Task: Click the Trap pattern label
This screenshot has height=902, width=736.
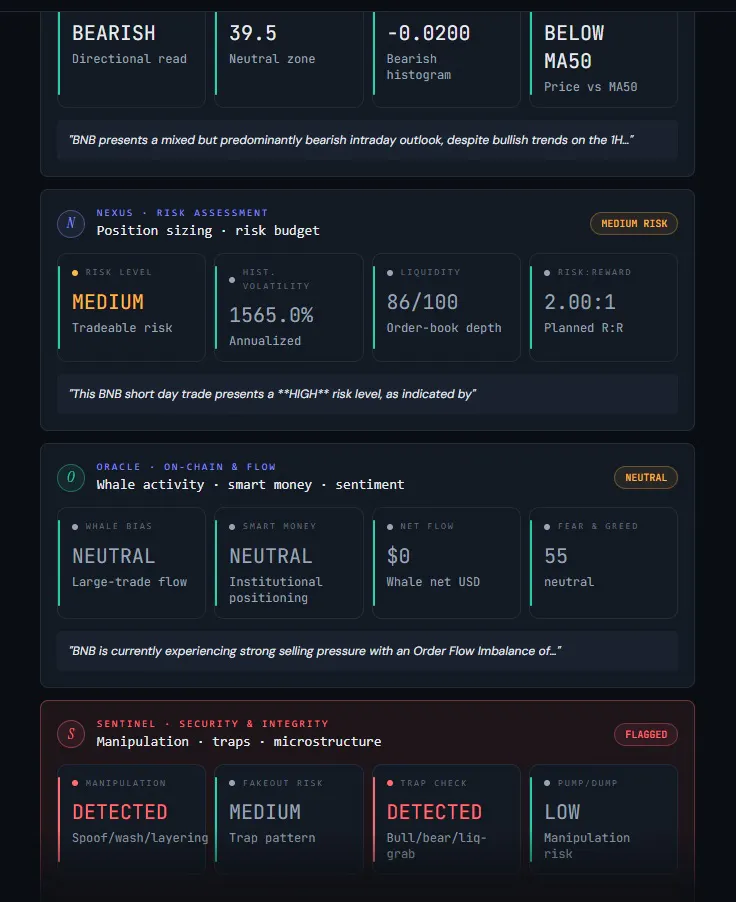Action: point(272,838)
